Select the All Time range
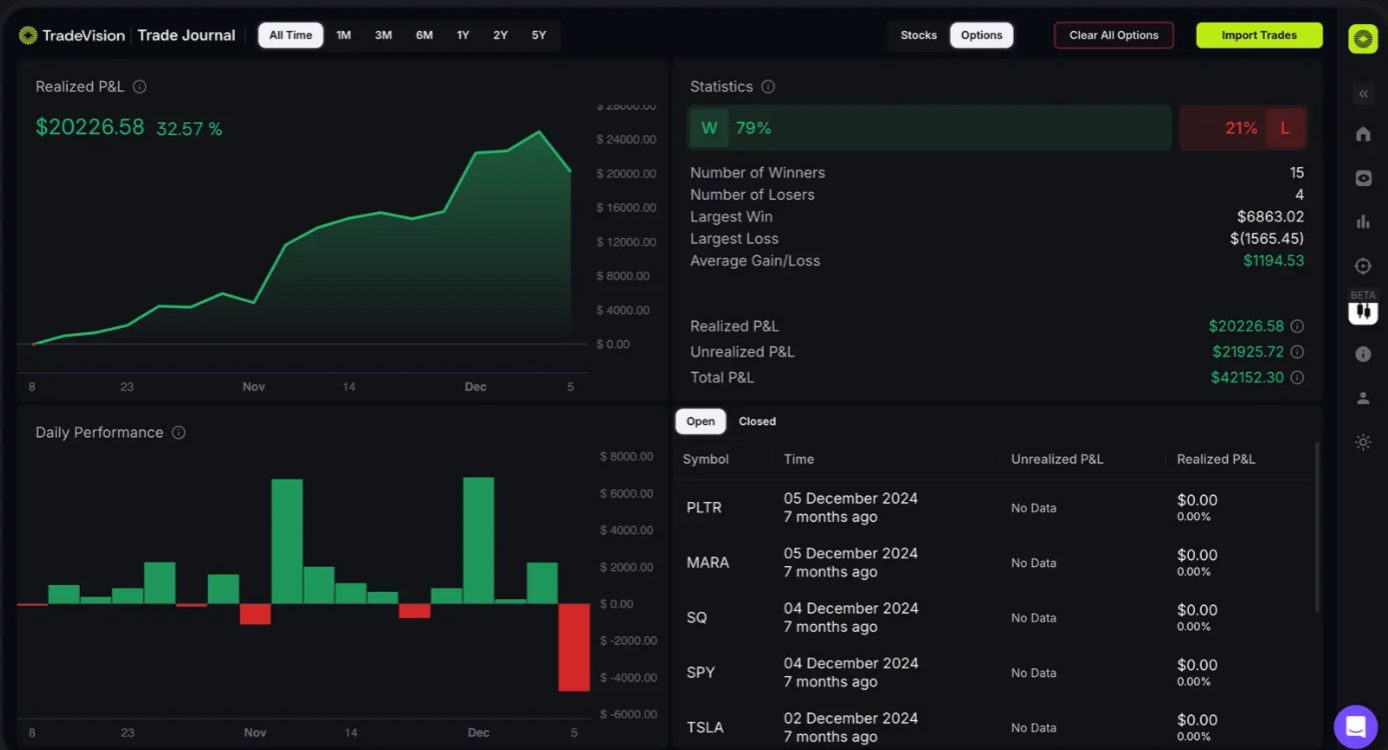Screen dimensions: 1388x750 point(290,35)
